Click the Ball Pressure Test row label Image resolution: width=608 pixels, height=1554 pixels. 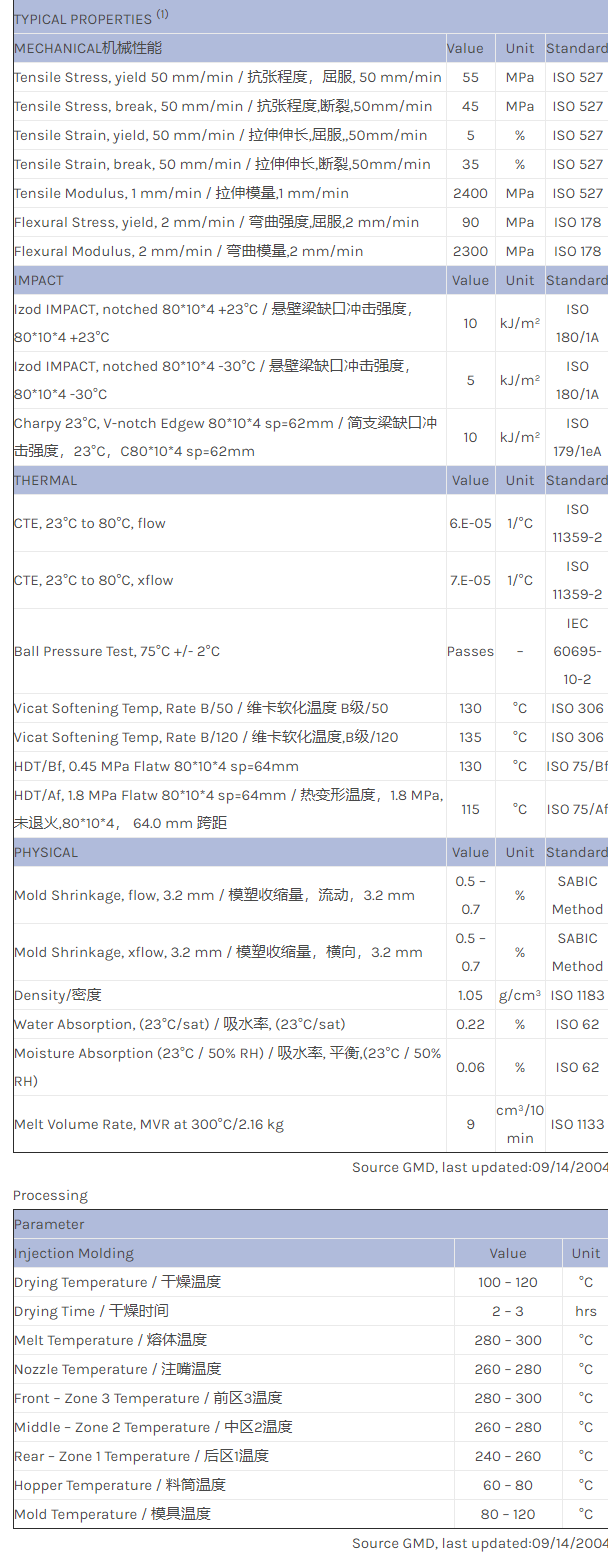click(x=117, y=651)
